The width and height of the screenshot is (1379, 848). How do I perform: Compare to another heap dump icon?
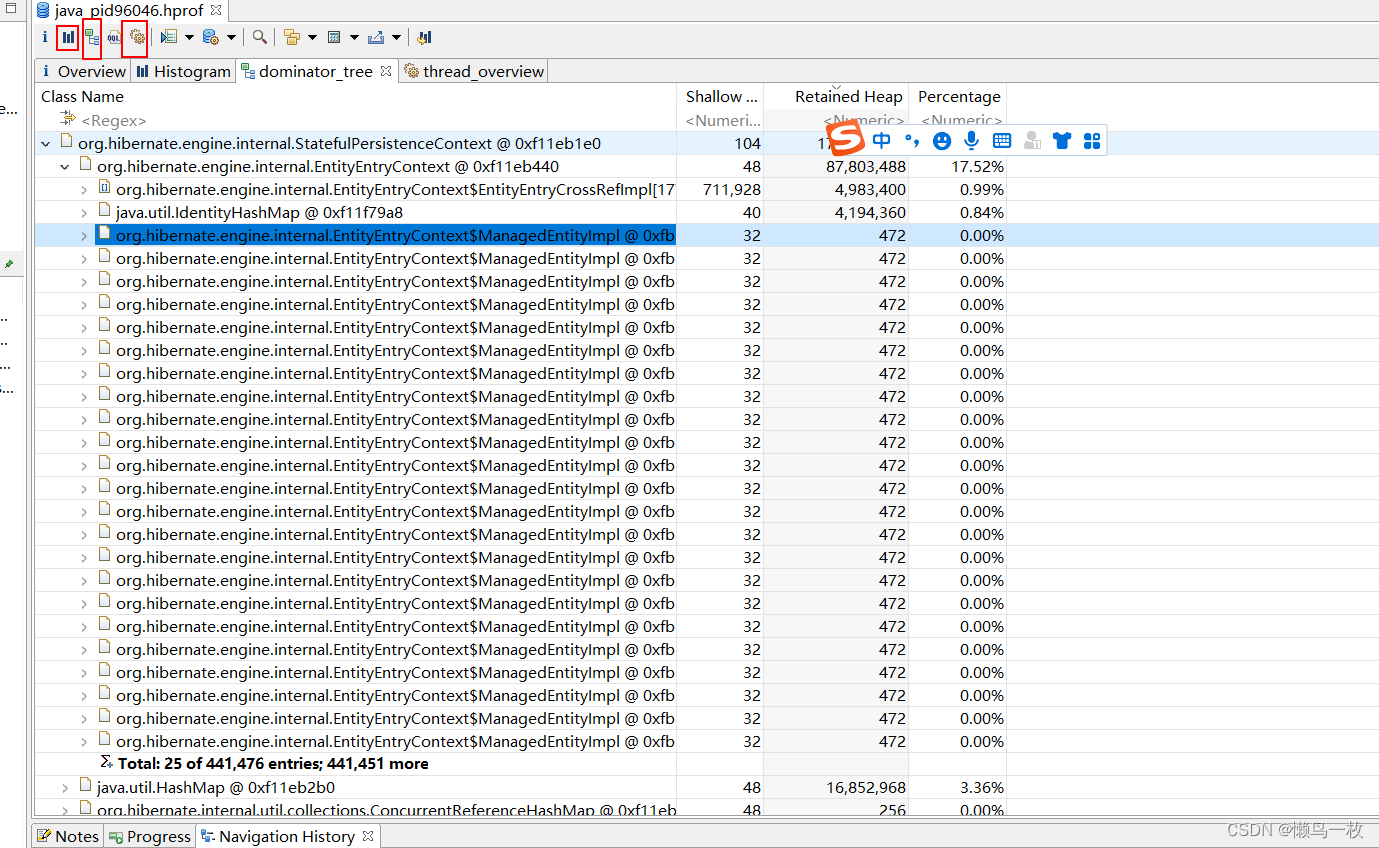[424, 38]
